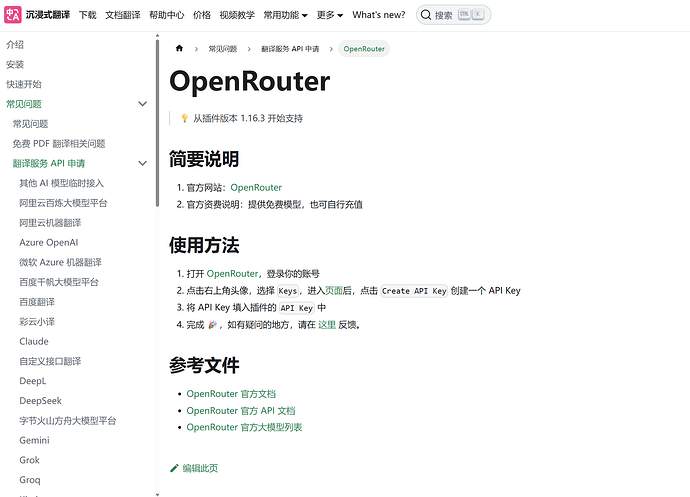Select 免费 PDF 翻译相关问题 in sidebar
The height and width of the screenshot is (497, 690).
coord(59,144)
